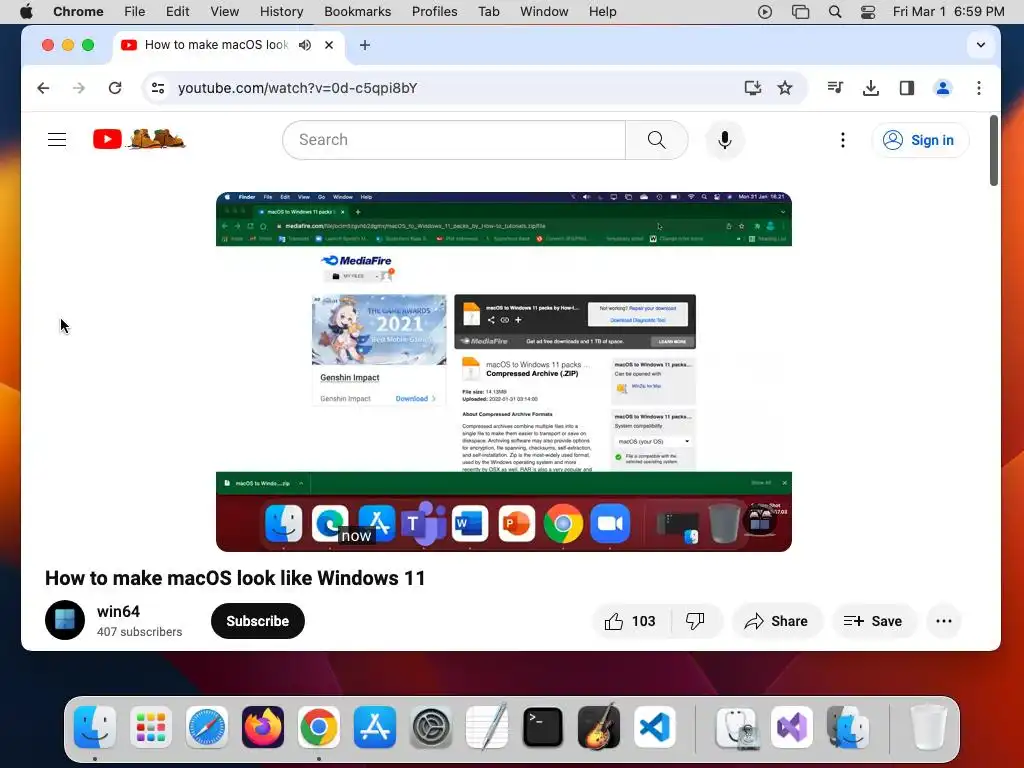The image size is (1024, 768).
Task: Open the Help menu
Action: pyautogui.click(x=602, y=12)
